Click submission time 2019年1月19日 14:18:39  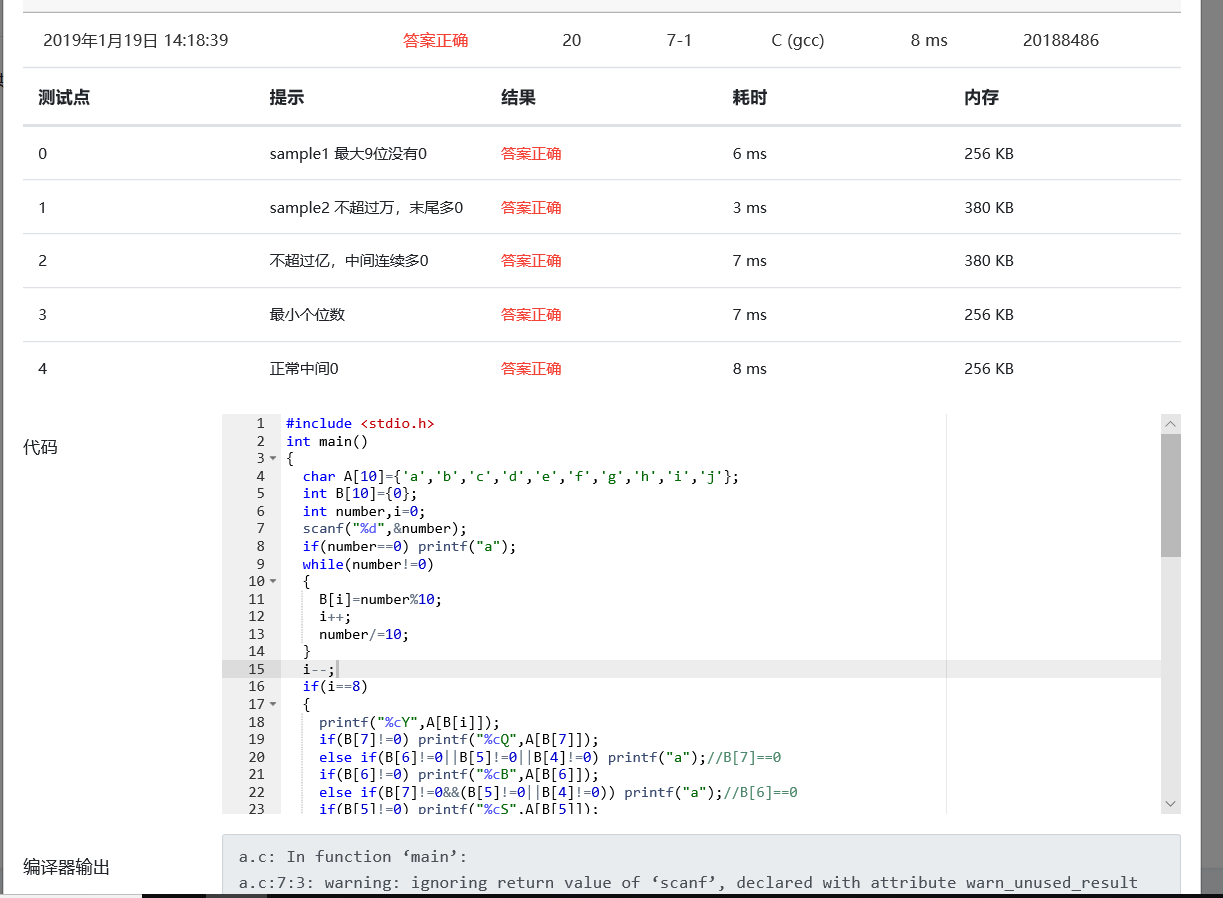coord(136,41)
